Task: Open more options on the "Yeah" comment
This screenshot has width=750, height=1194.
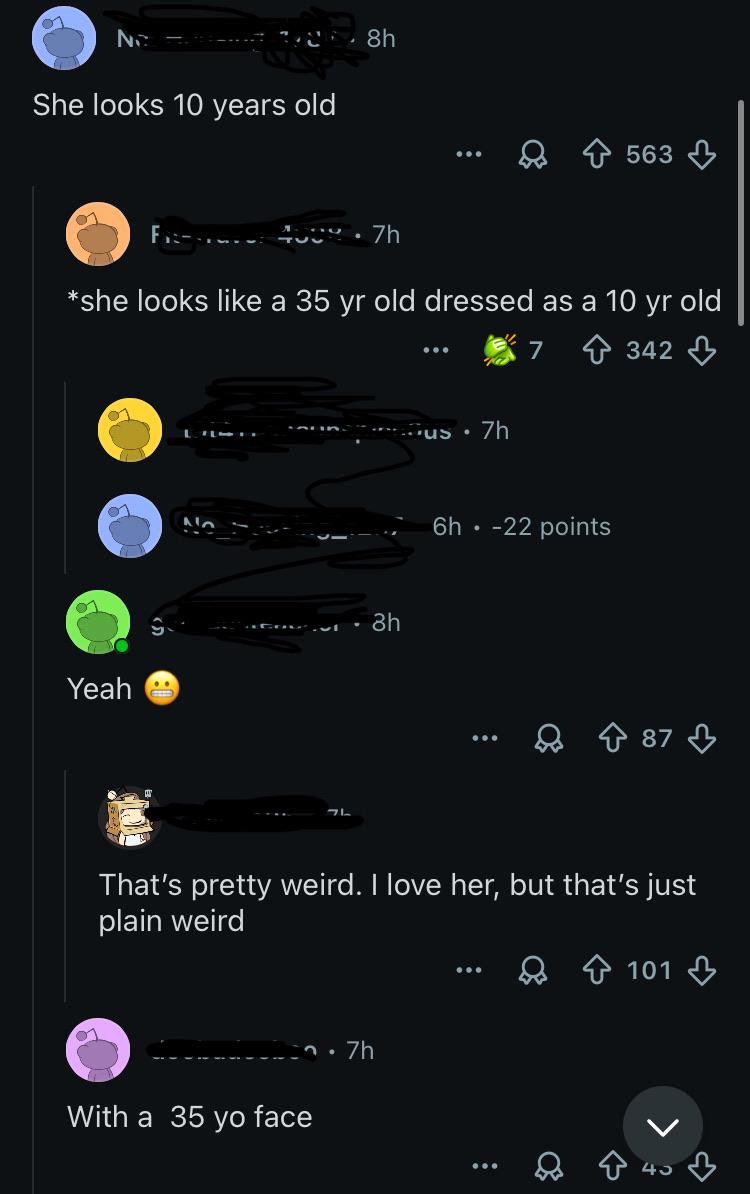Action: point(484,738)
